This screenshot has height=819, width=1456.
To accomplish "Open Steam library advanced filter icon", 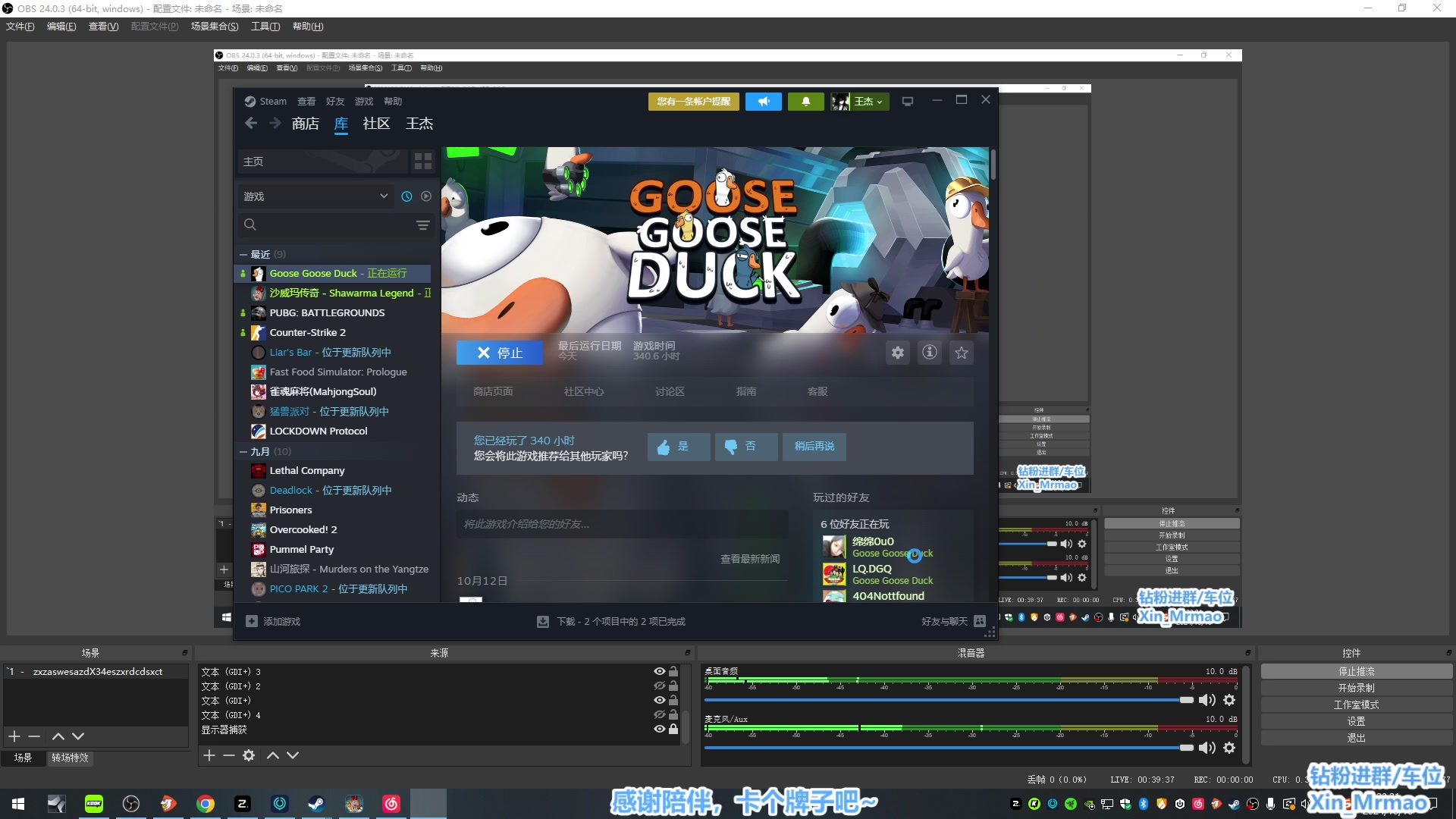I will pos(423,225).
